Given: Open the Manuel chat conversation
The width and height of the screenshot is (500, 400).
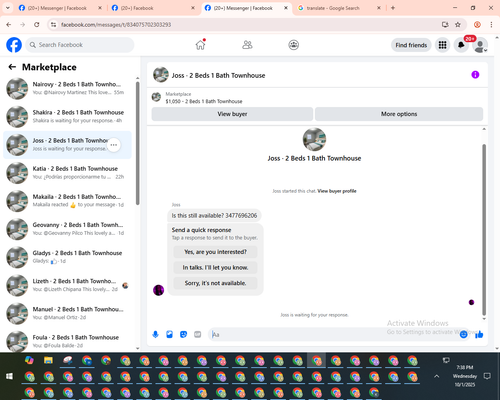Looking at the screenshot, I should coord(67,313).
